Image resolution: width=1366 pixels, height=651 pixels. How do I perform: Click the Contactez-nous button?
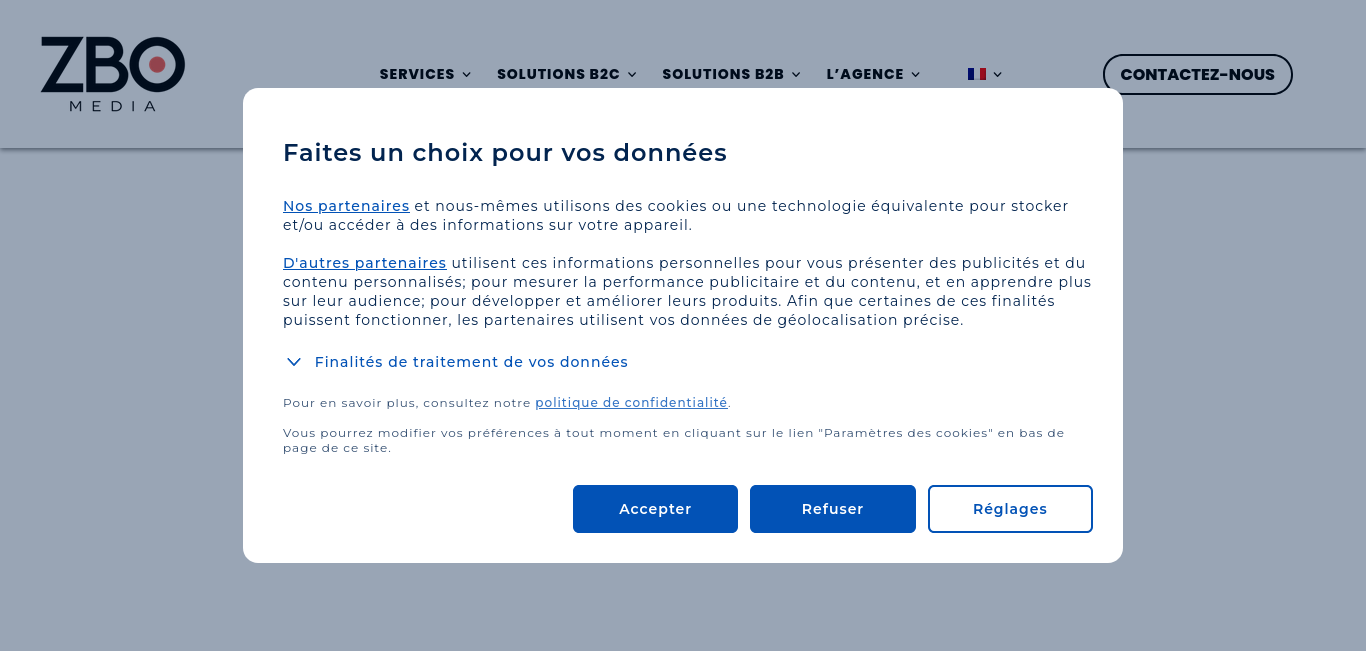1198,75
